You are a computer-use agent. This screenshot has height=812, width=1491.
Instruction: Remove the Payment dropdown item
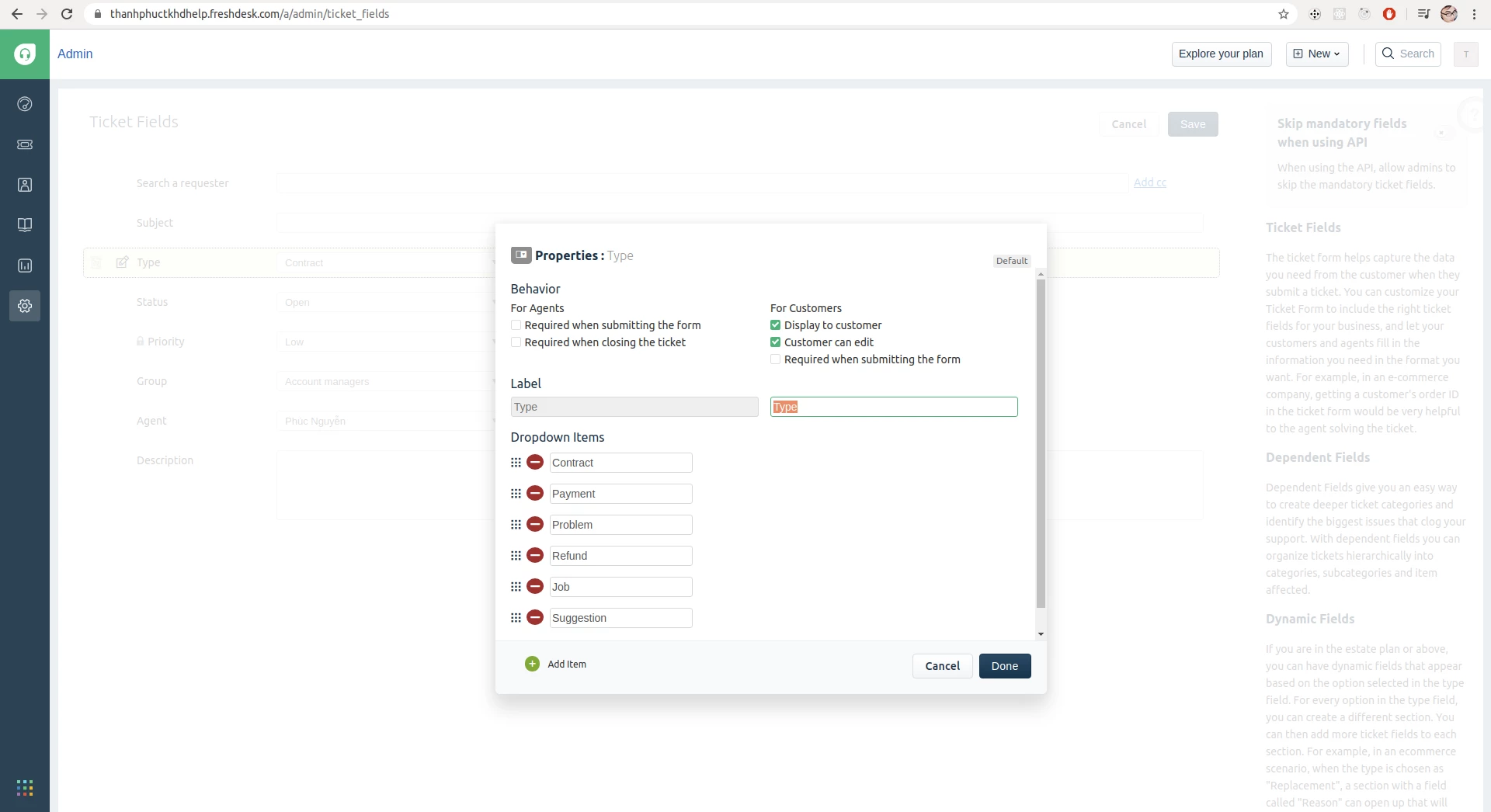pyautogui.click(x=535, y=494)
